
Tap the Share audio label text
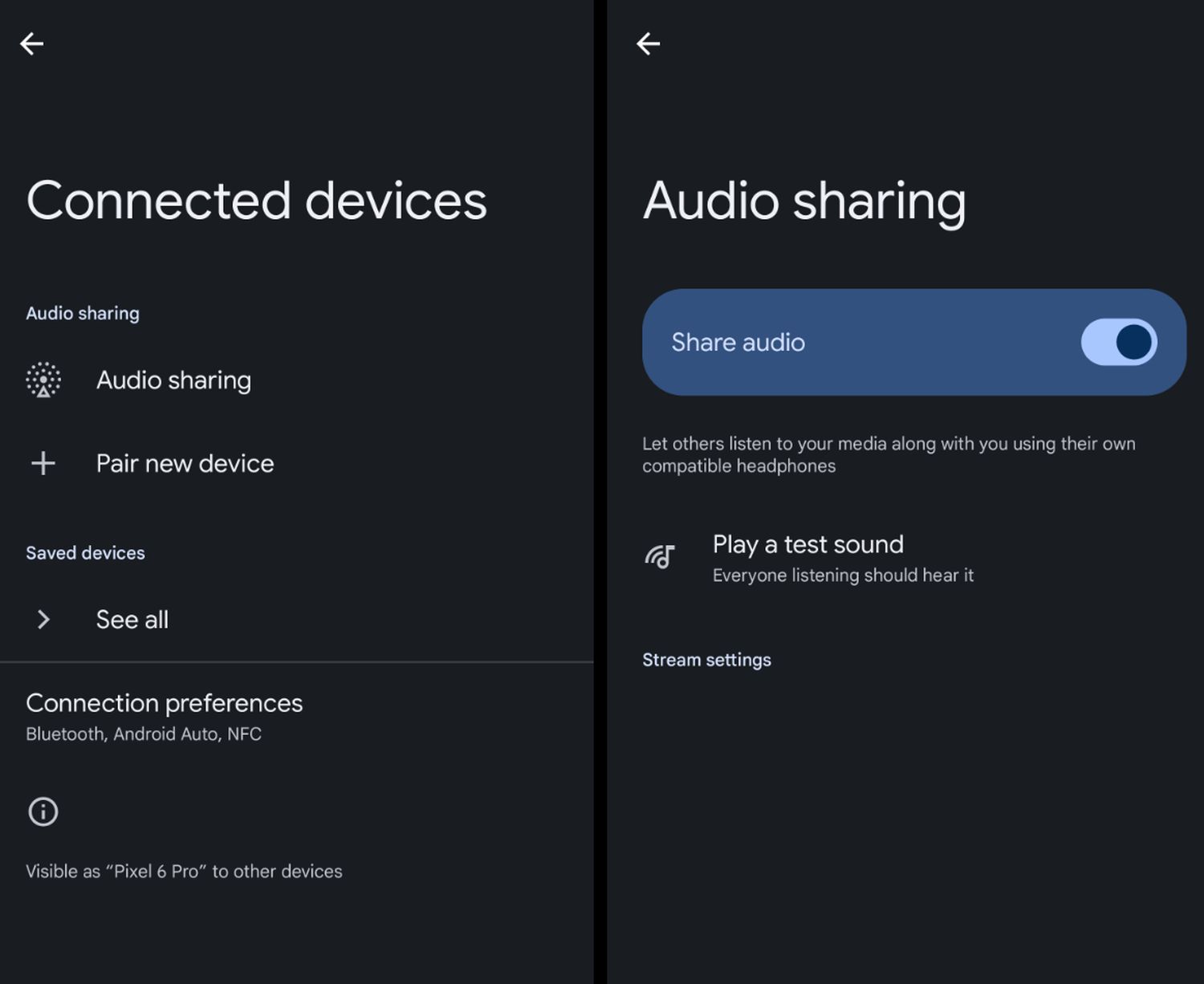pos(738,343)
